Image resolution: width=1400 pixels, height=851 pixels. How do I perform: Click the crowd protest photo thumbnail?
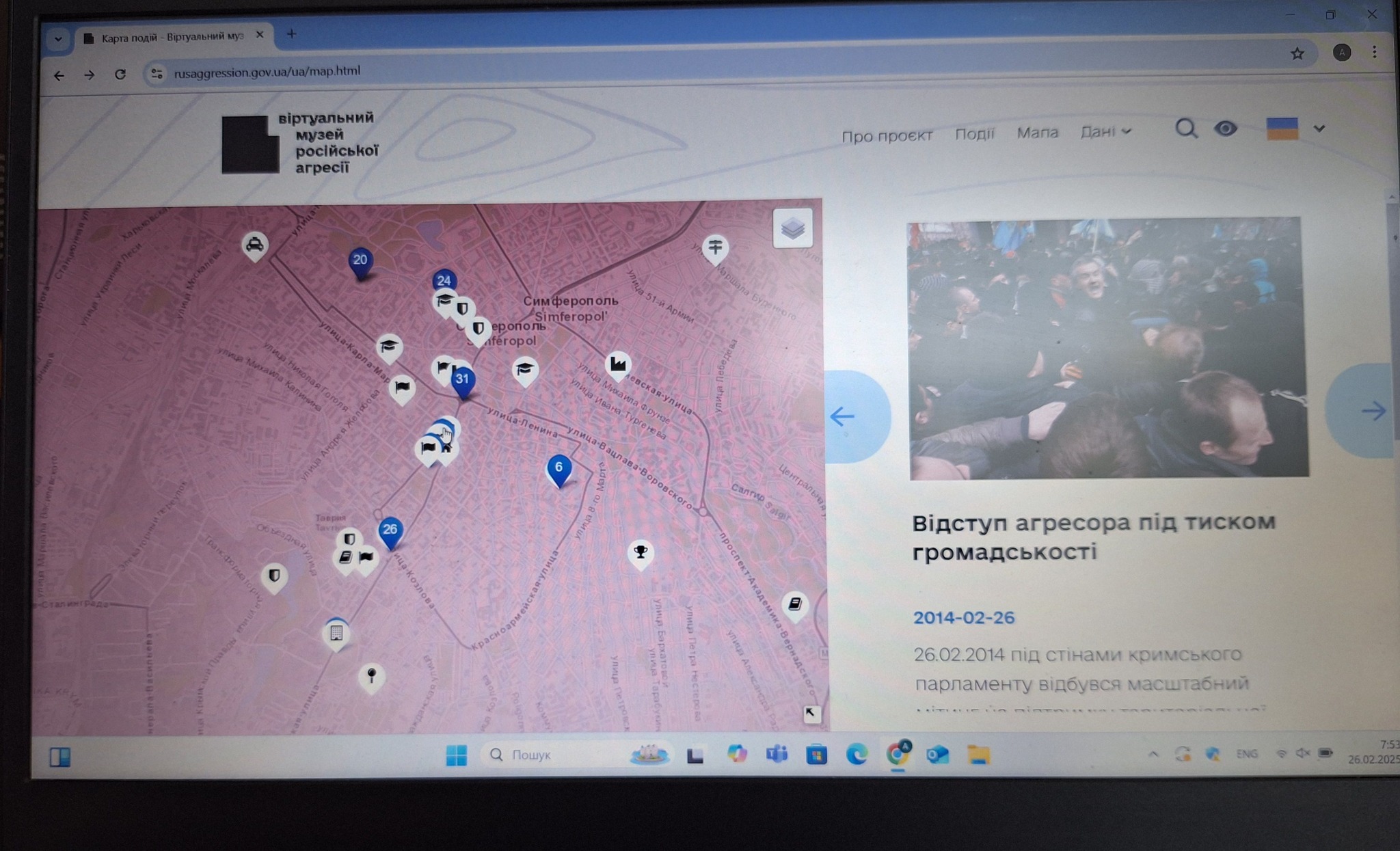coord(1107,349)
